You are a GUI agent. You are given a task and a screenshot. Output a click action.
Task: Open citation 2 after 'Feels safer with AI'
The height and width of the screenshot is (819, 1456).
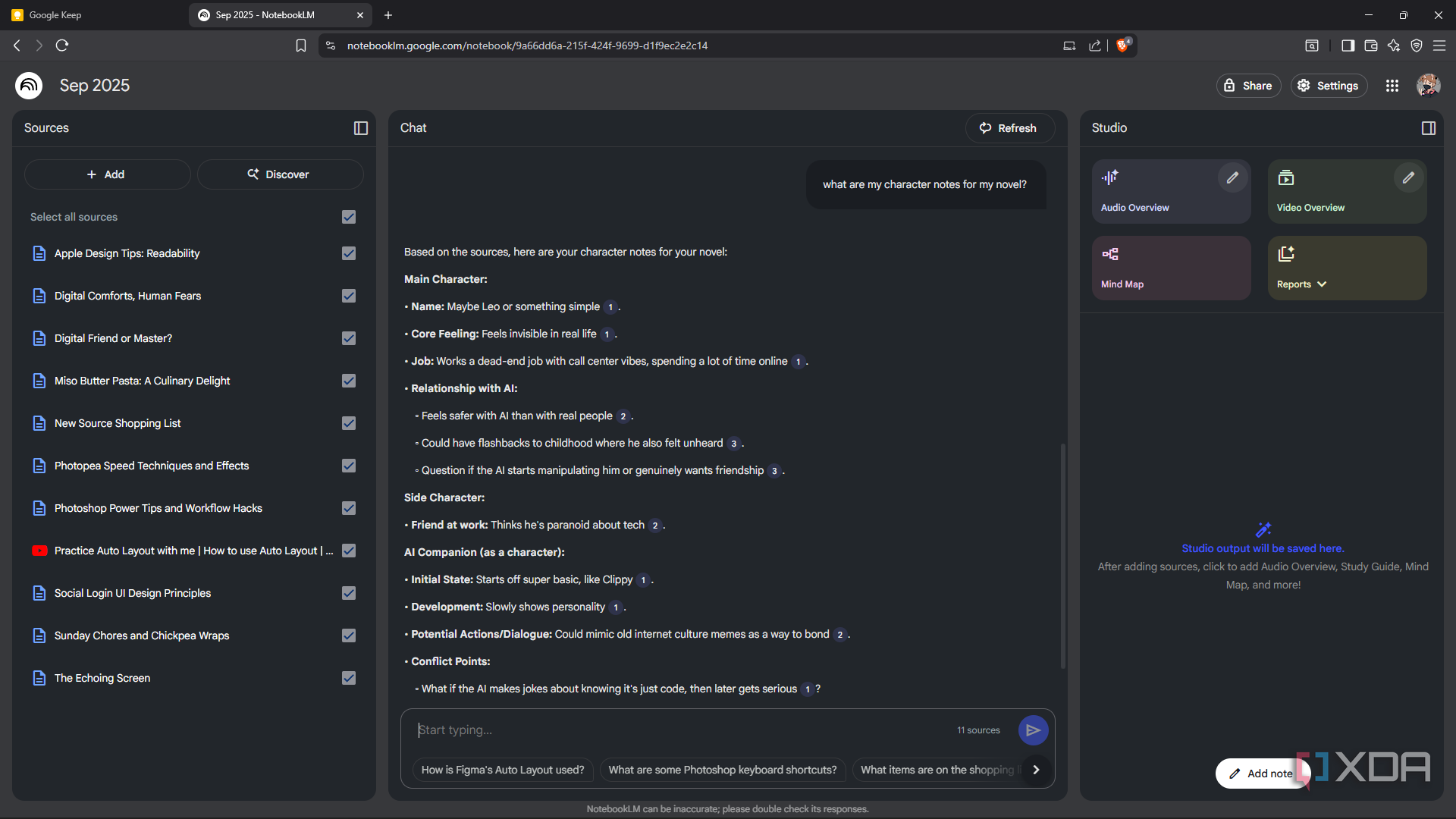coord(623,416)
